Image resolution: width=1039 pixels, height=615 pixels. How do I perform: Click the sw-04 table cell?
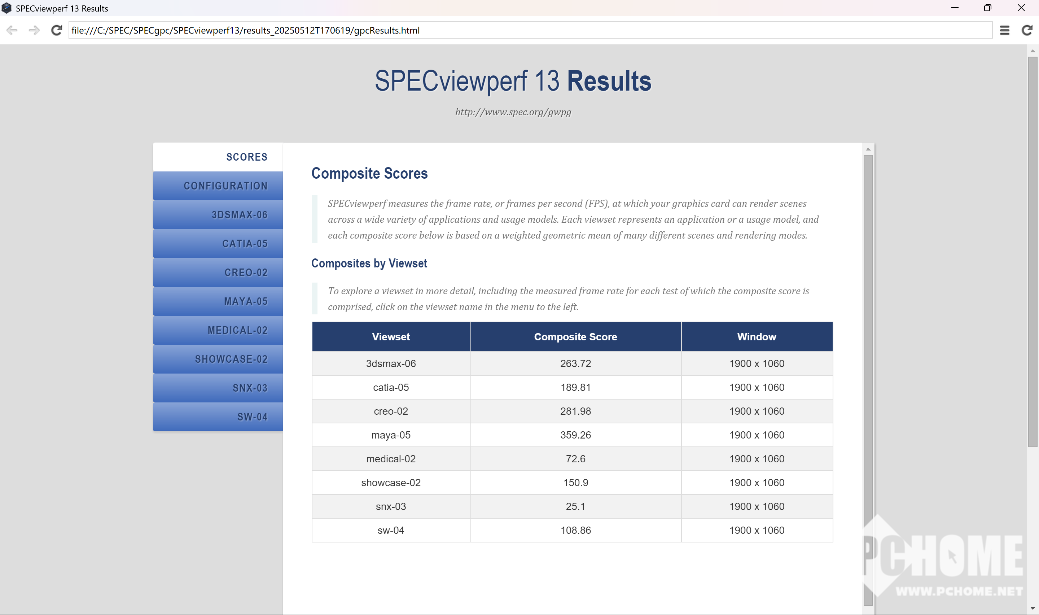pos(391,531)
